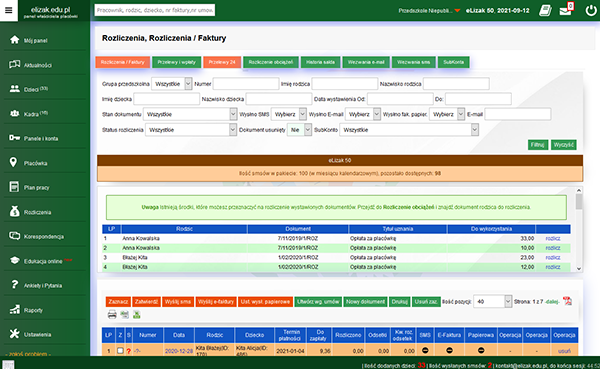Switch to Wezwania sms tab
The image size is (600, 369).
[413, 62]
